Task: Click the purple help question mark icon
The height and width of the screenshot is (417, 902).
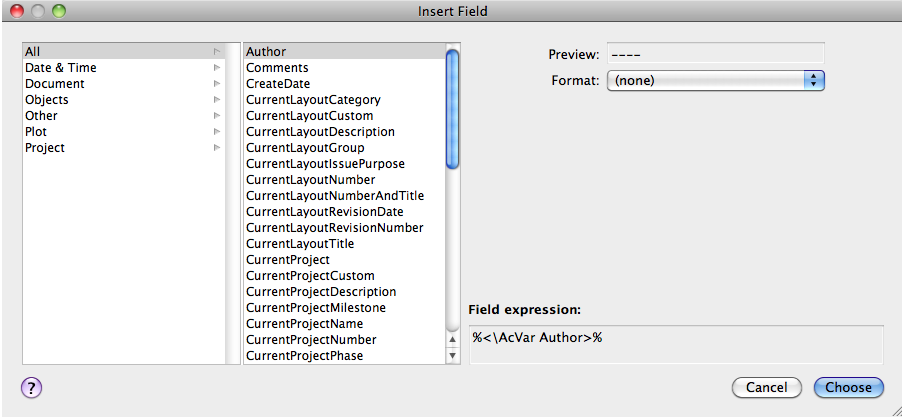Action: coord(31,388)
